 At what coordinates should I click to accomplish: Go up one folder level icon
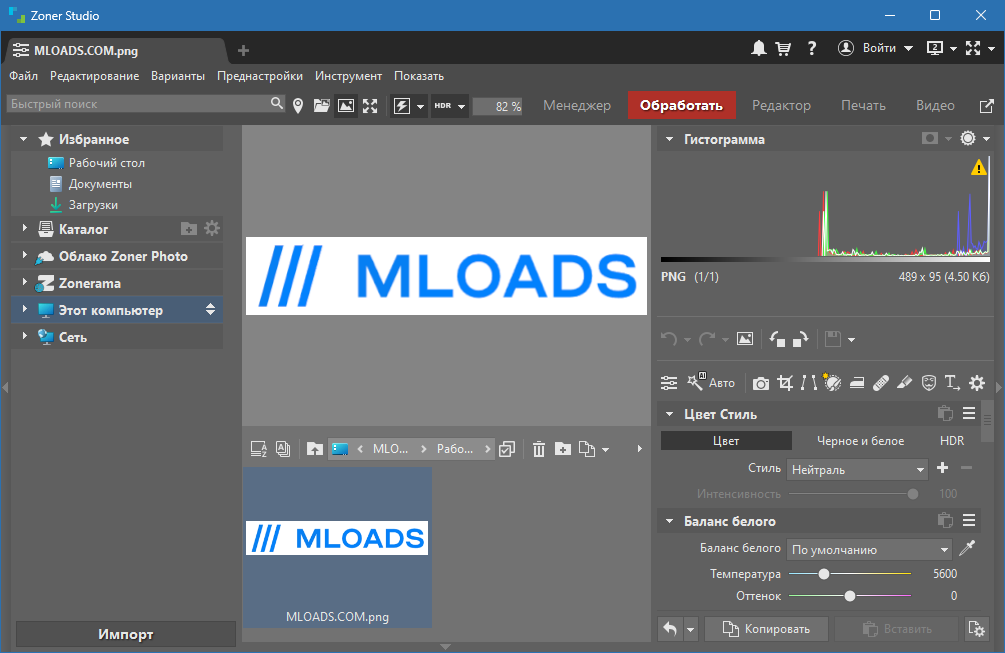315,449
